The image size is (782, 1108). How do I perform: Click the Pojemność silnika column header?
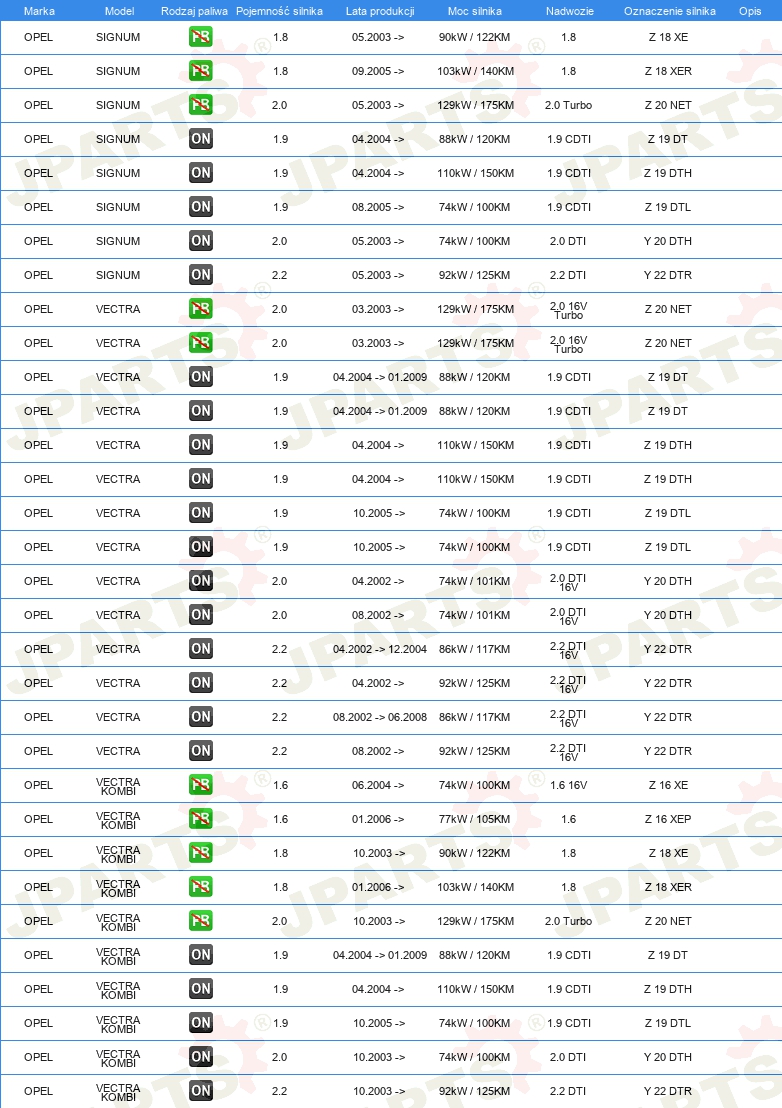pyautogui.click(x=279, y=11)
